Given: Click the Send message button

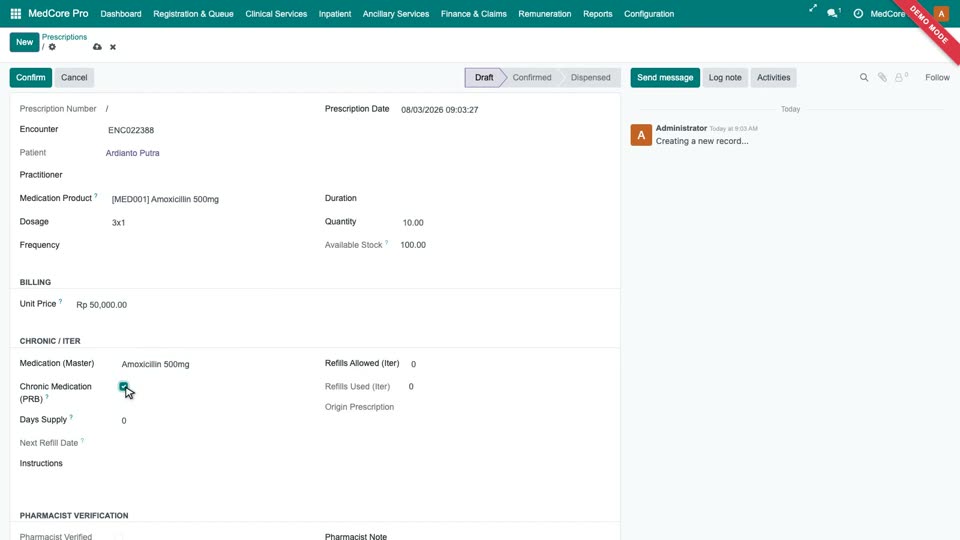Looking at the screenshot, I should (665, 78).
